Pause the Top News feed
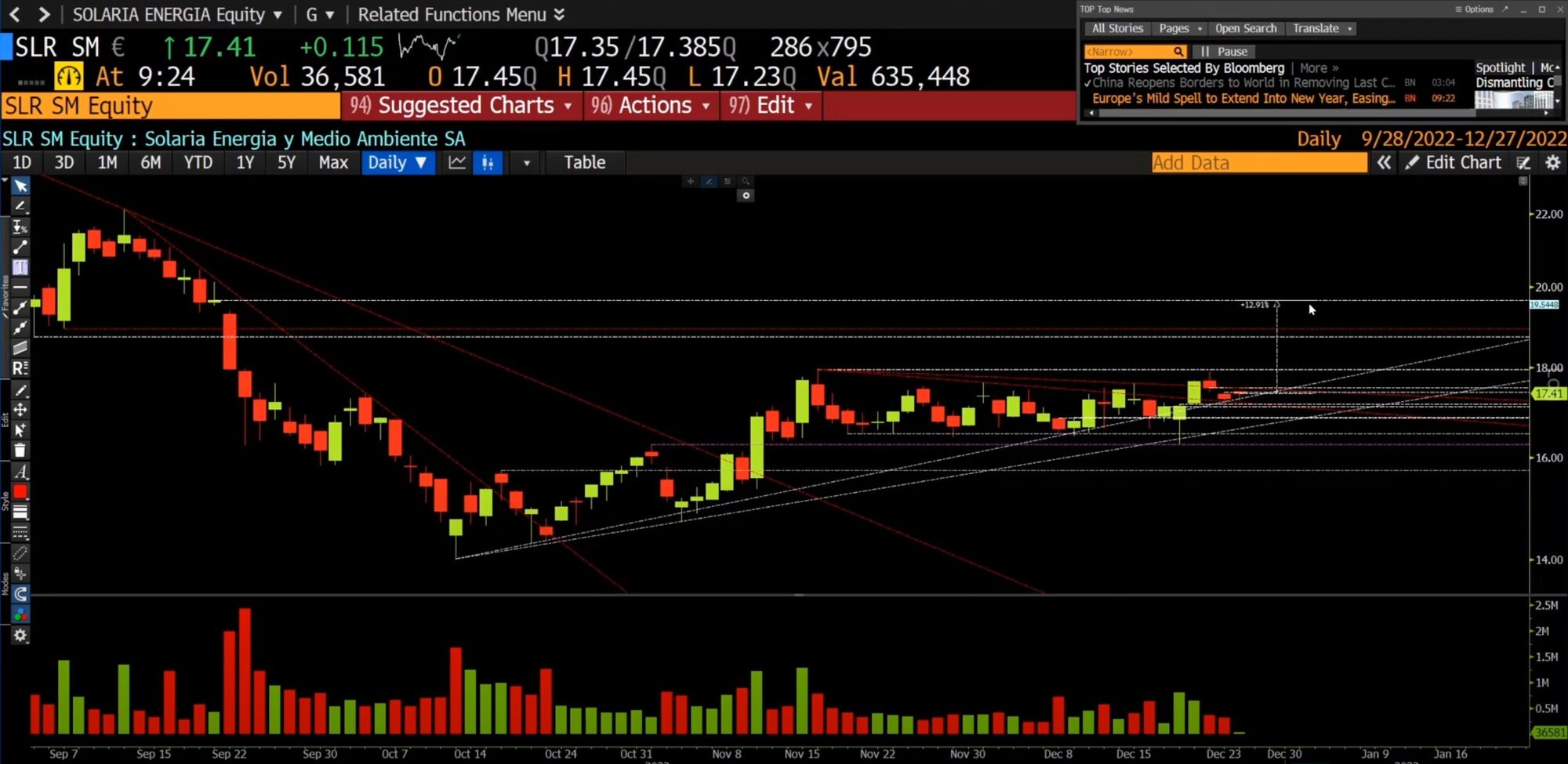The width and height of the screenshot is (1568, 764). [1224, 52]
